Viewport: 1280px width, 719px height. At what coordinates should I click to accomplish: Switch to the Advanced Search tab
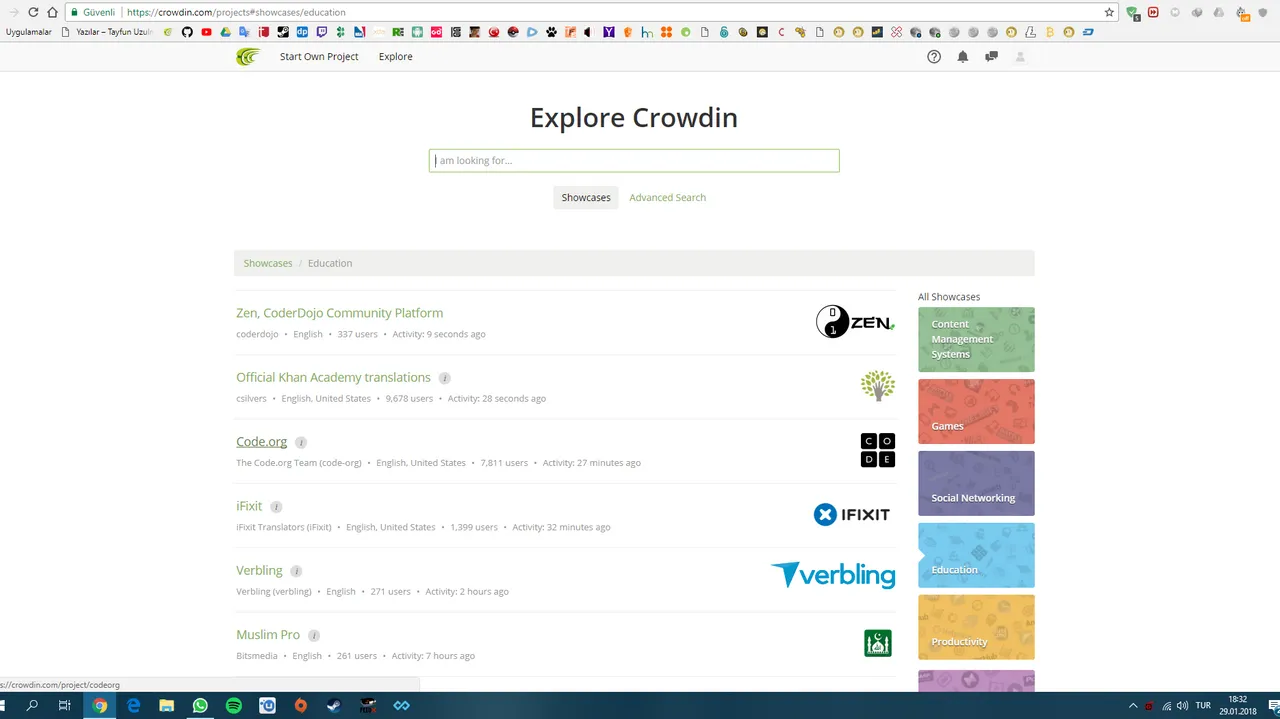tap(667, 198)
